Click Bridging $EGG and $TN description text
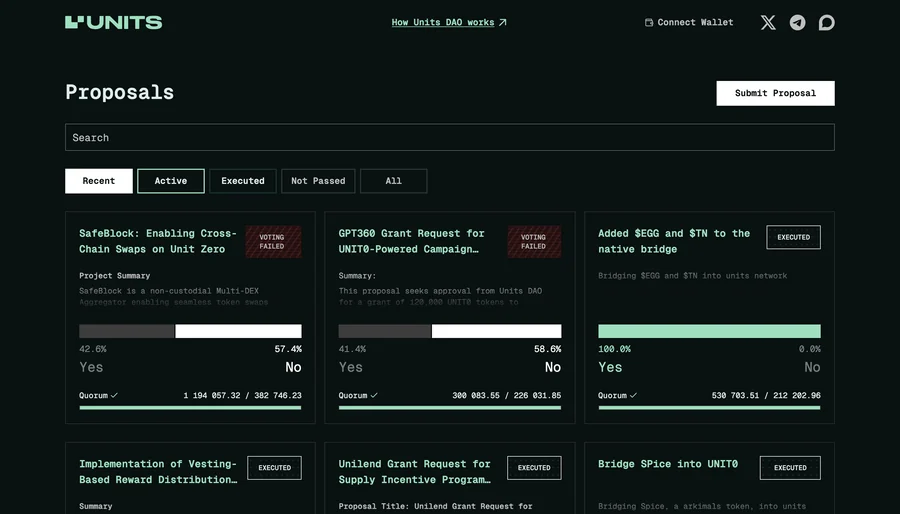The width and height of the screenshot is (900, 514). point(693,276)
